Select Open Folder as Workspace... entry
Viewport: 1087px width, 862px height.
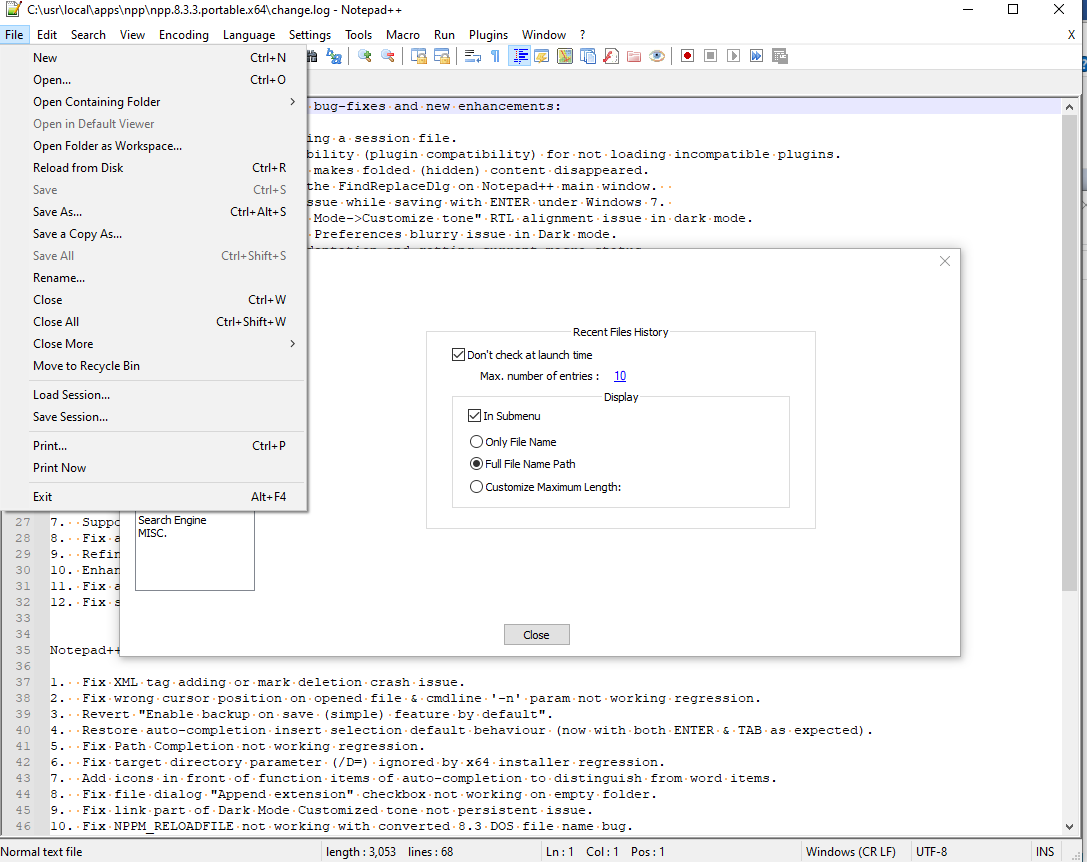(x=153, y=146)
